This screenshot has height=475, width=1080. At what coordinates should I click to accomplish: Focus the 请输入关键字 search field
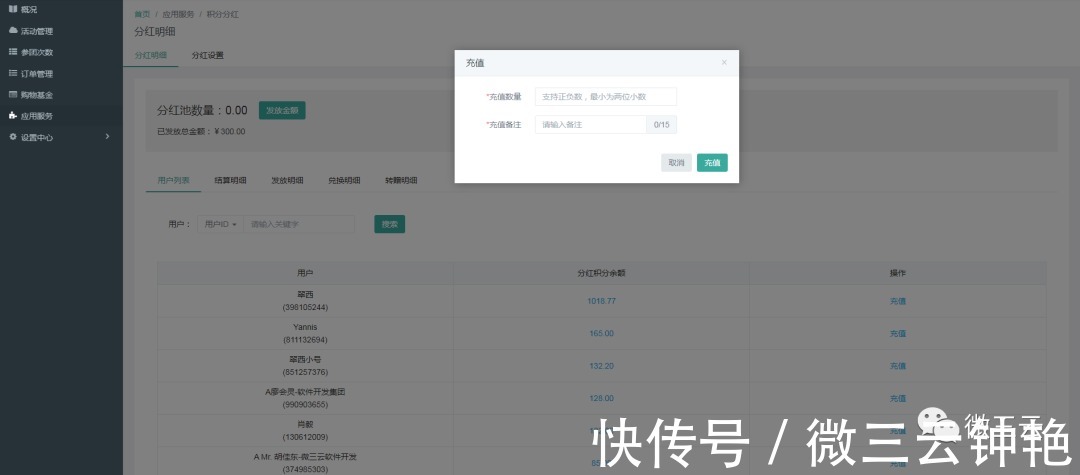(299, 224)
